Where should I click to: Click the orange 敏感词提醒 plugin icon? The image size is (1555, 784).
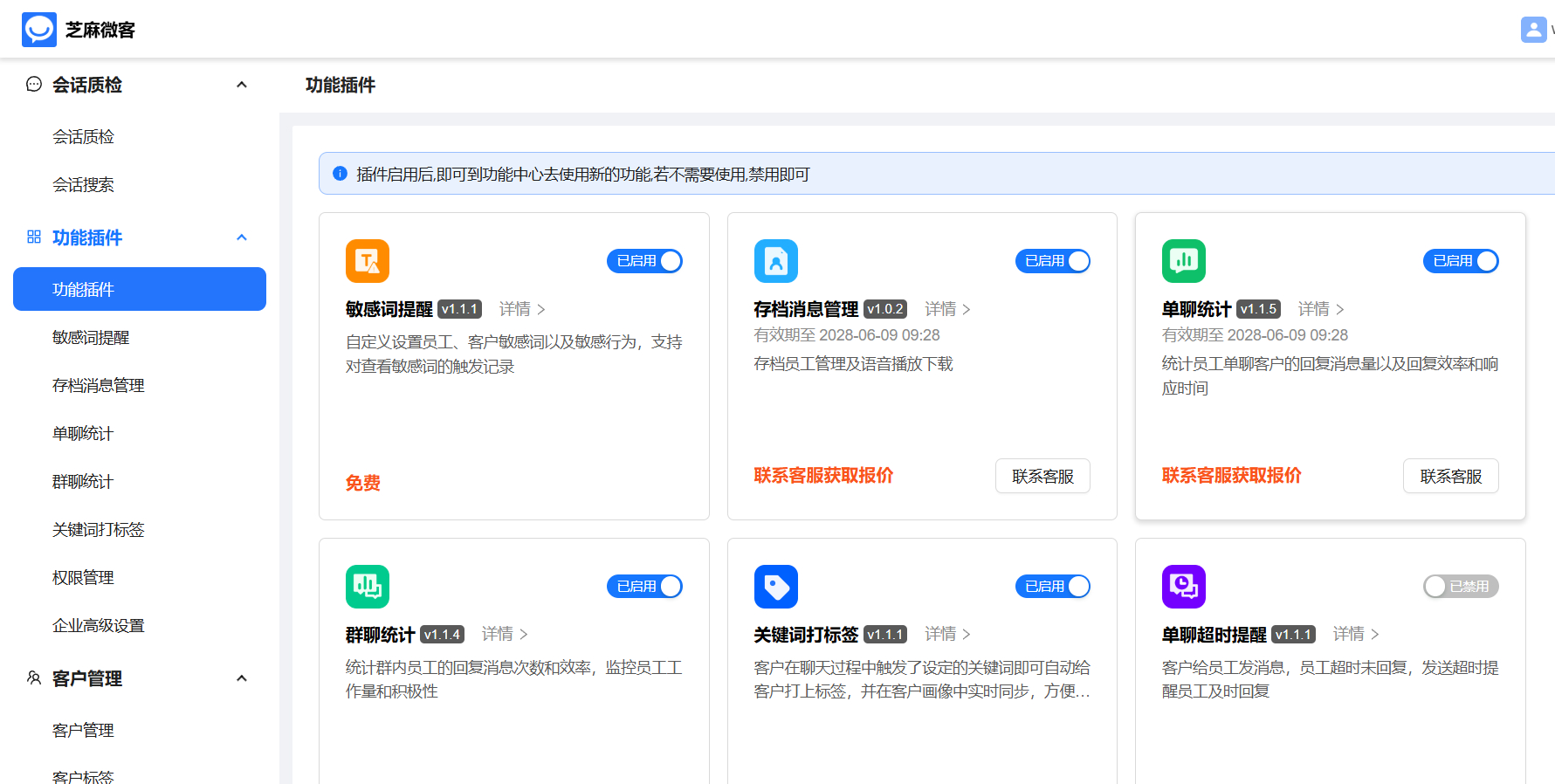[368, 261]
